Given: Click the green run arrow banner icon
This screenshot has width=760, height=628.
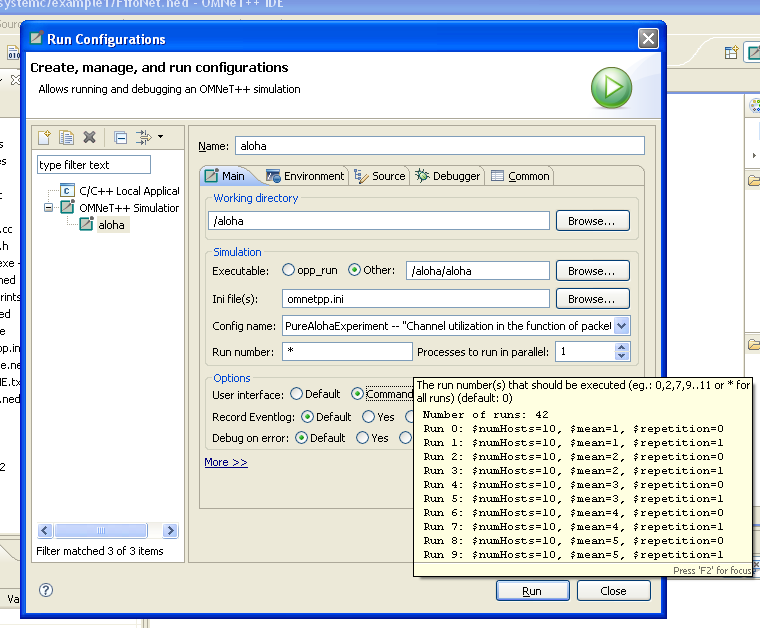Looking at the screenshot, I should click(x=611, y=88).
